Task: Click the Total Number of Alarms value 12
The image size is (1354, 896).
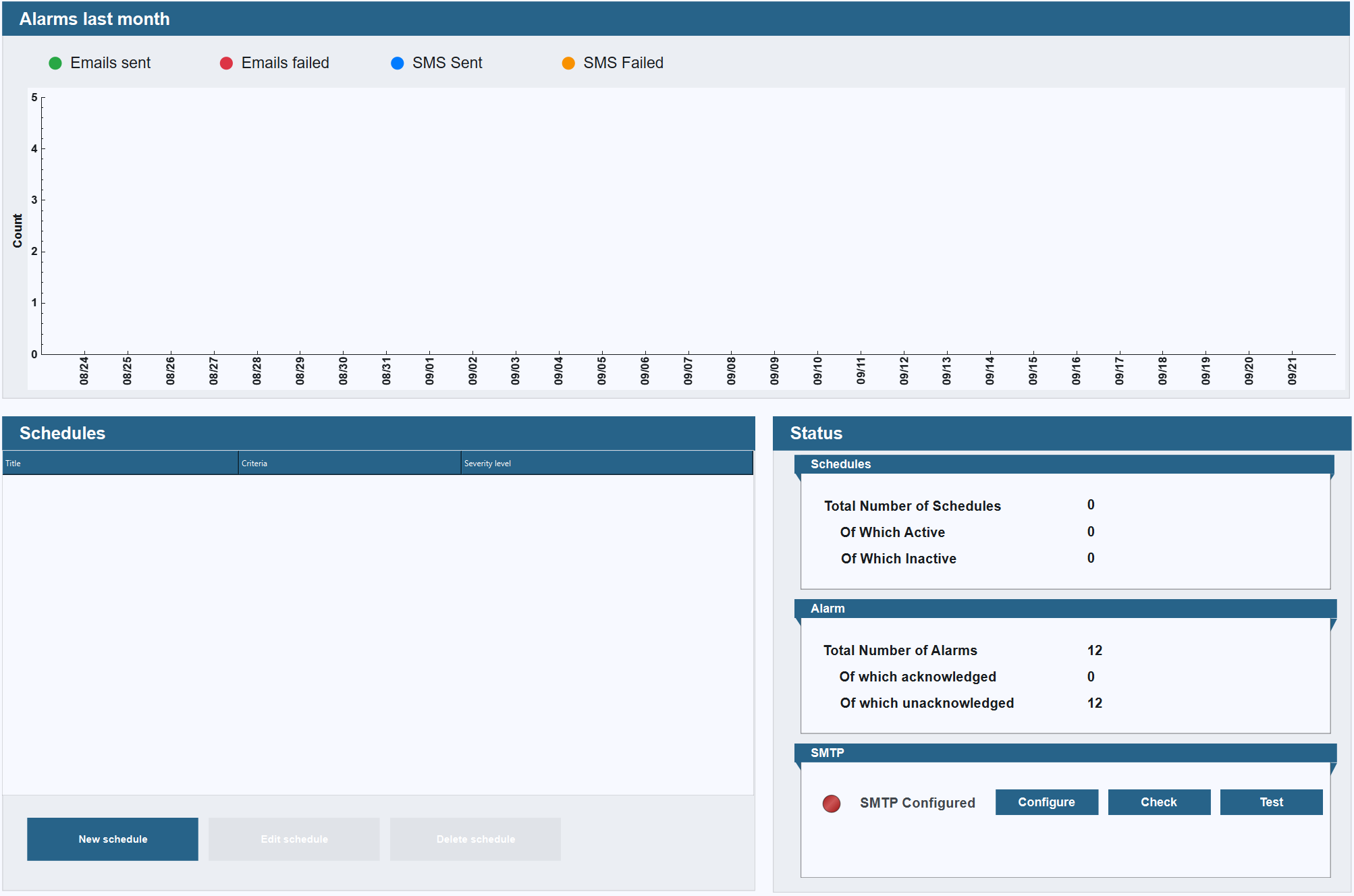Action: pos(1094,650)
